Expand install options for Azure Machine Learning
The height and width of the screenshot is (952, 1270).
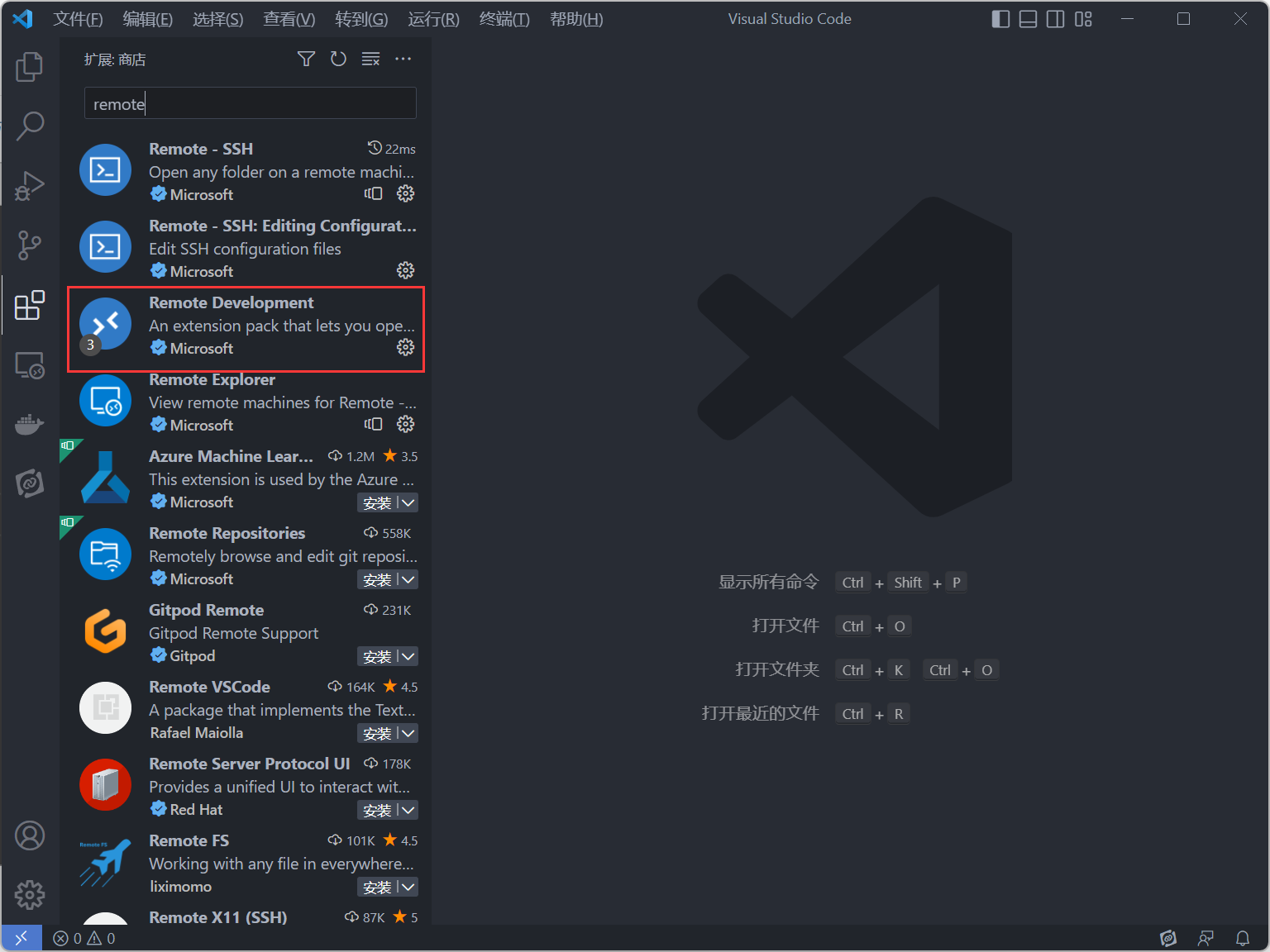click(x=408, y=502)
